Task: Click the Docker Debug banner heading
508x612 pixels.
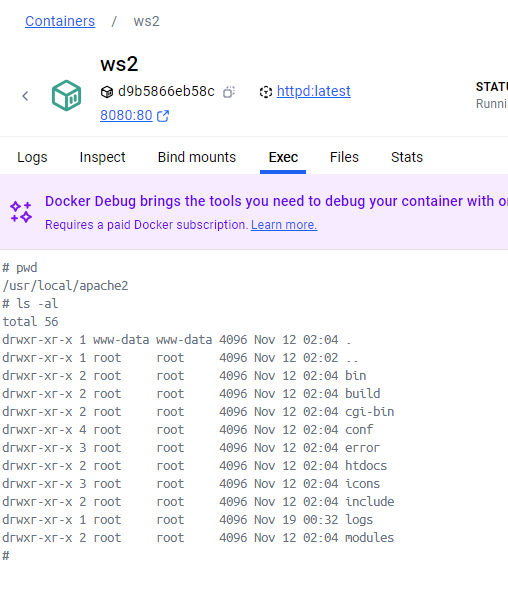Action: click(276, 201)
